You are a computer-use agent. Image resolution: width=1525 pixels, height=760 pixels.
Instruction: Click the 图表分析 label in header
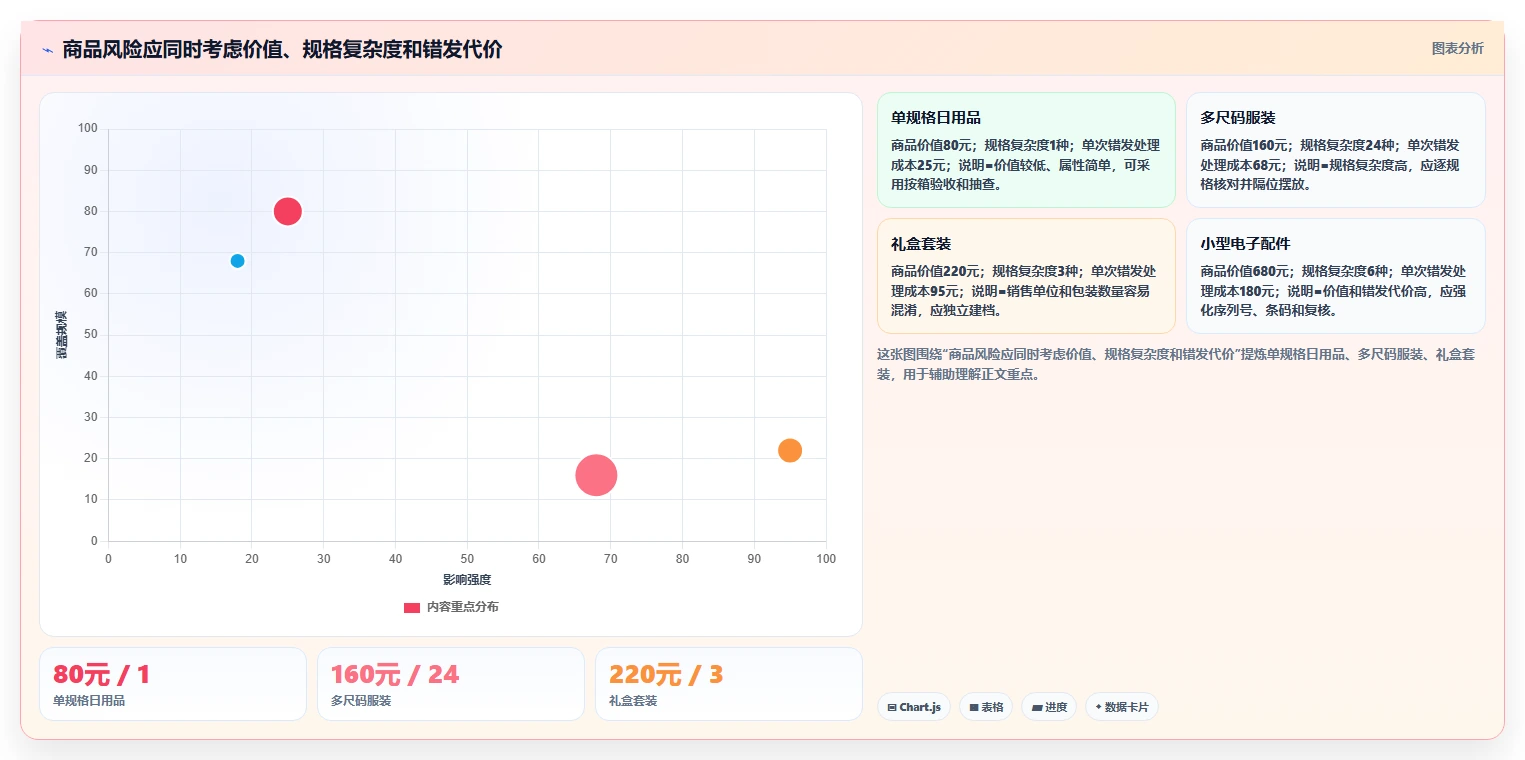point(1457,48)
